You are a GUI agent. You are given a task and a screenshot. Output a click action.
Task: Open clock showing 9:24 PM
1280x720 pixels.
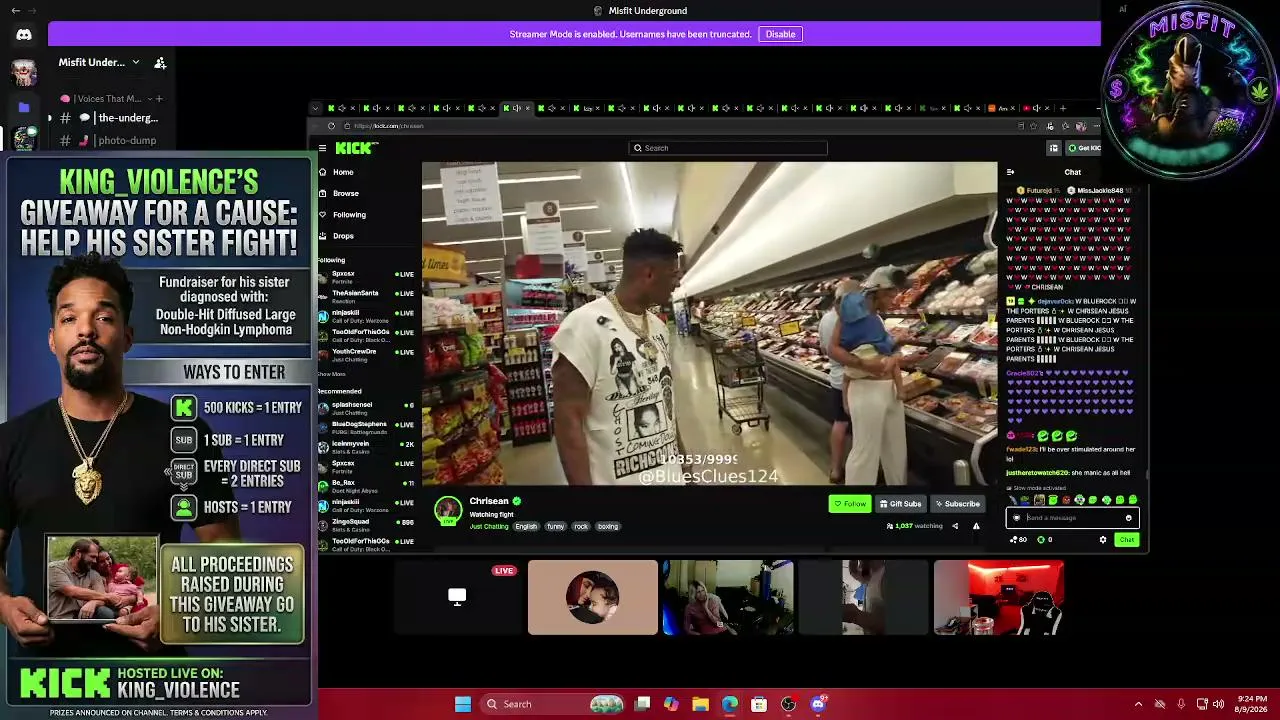click(x=1250, y=704)
